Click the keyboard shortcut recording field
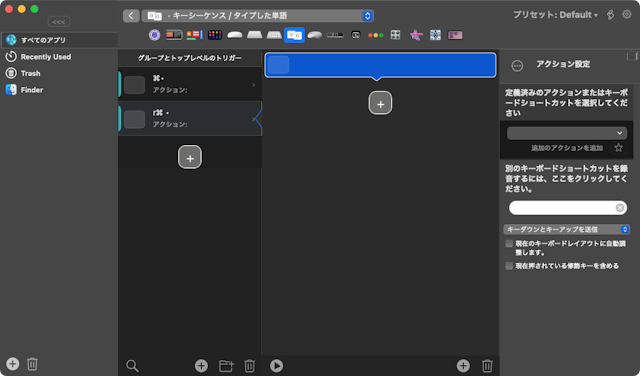640x376 pixels. pyautogui.click(x=568, y=208)
